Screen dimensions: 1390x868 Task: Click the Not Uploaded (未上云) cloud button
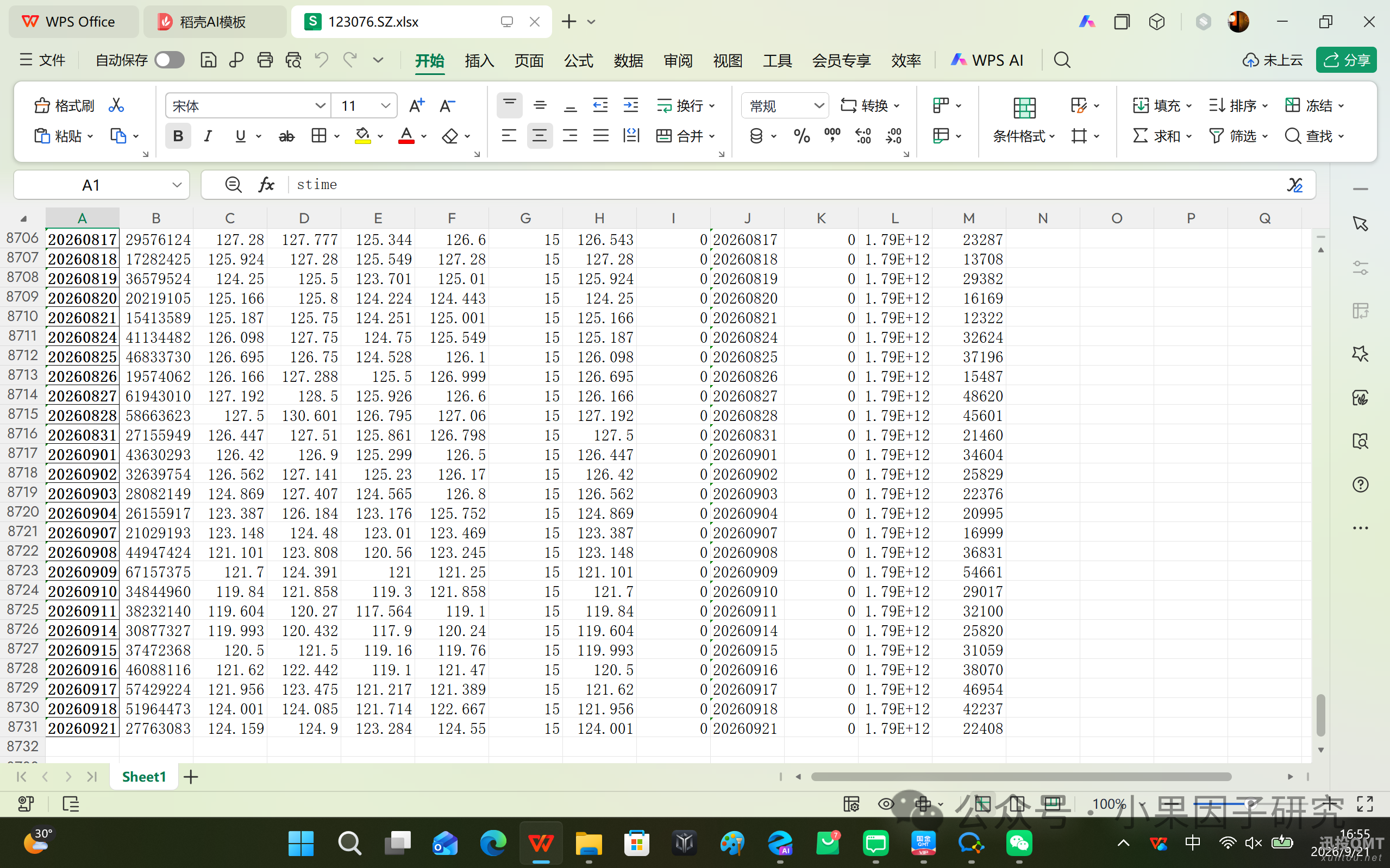[1272, 60]
